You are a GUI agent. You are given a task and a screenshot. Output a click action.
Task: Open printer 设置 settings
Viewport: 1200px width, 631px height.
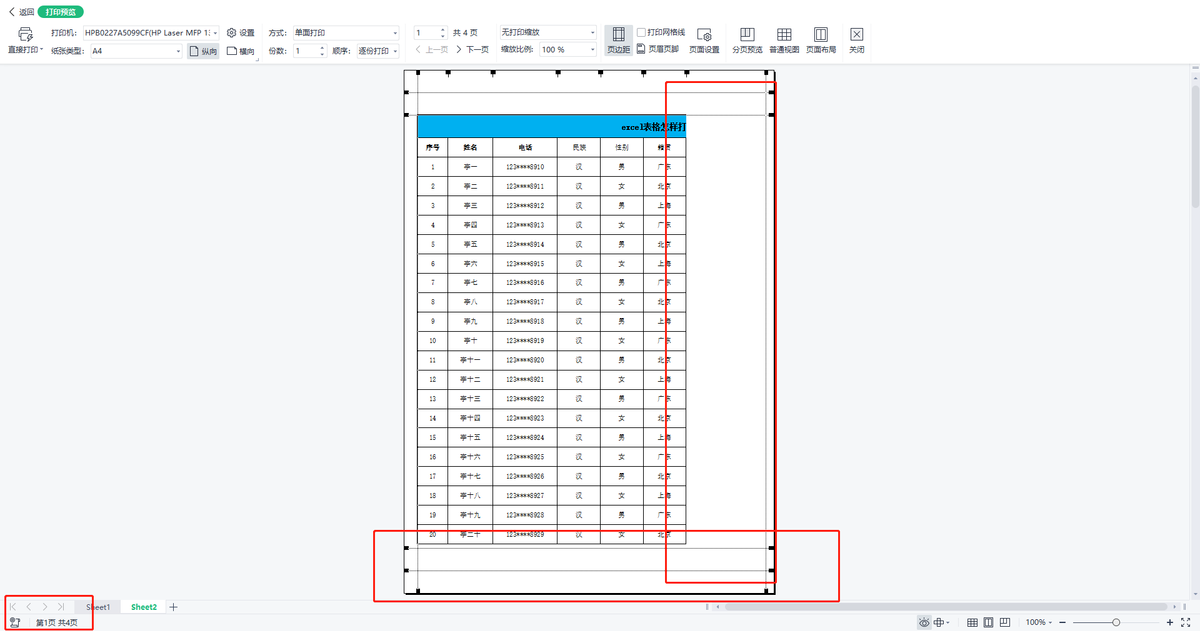tap(241, 33)
